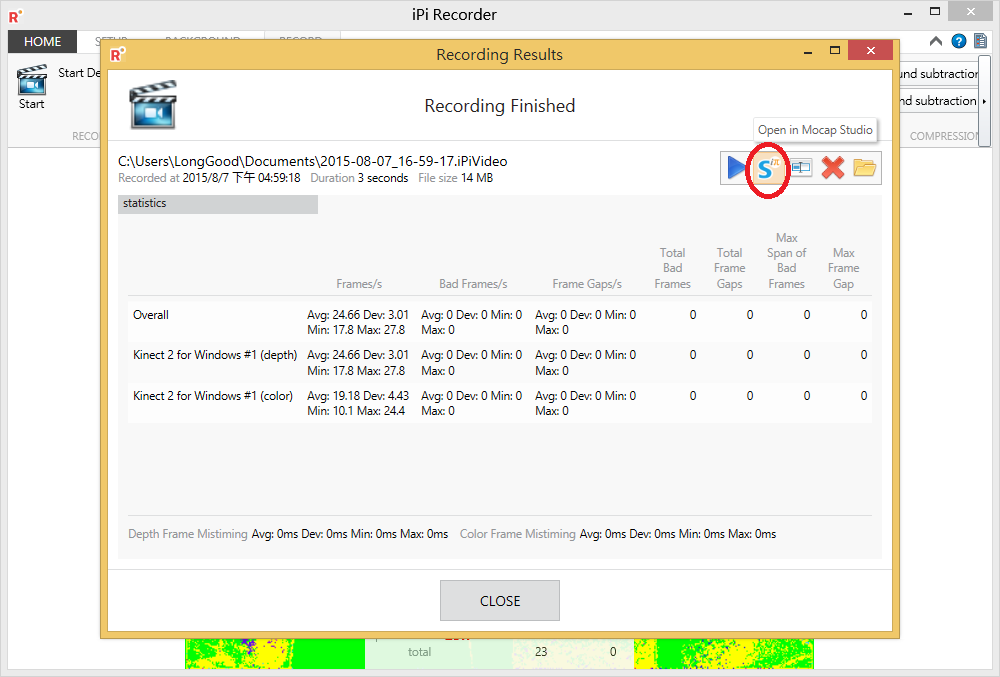Click the document list icon beside help
1000x677 pixels.
[x=980, y=41]
